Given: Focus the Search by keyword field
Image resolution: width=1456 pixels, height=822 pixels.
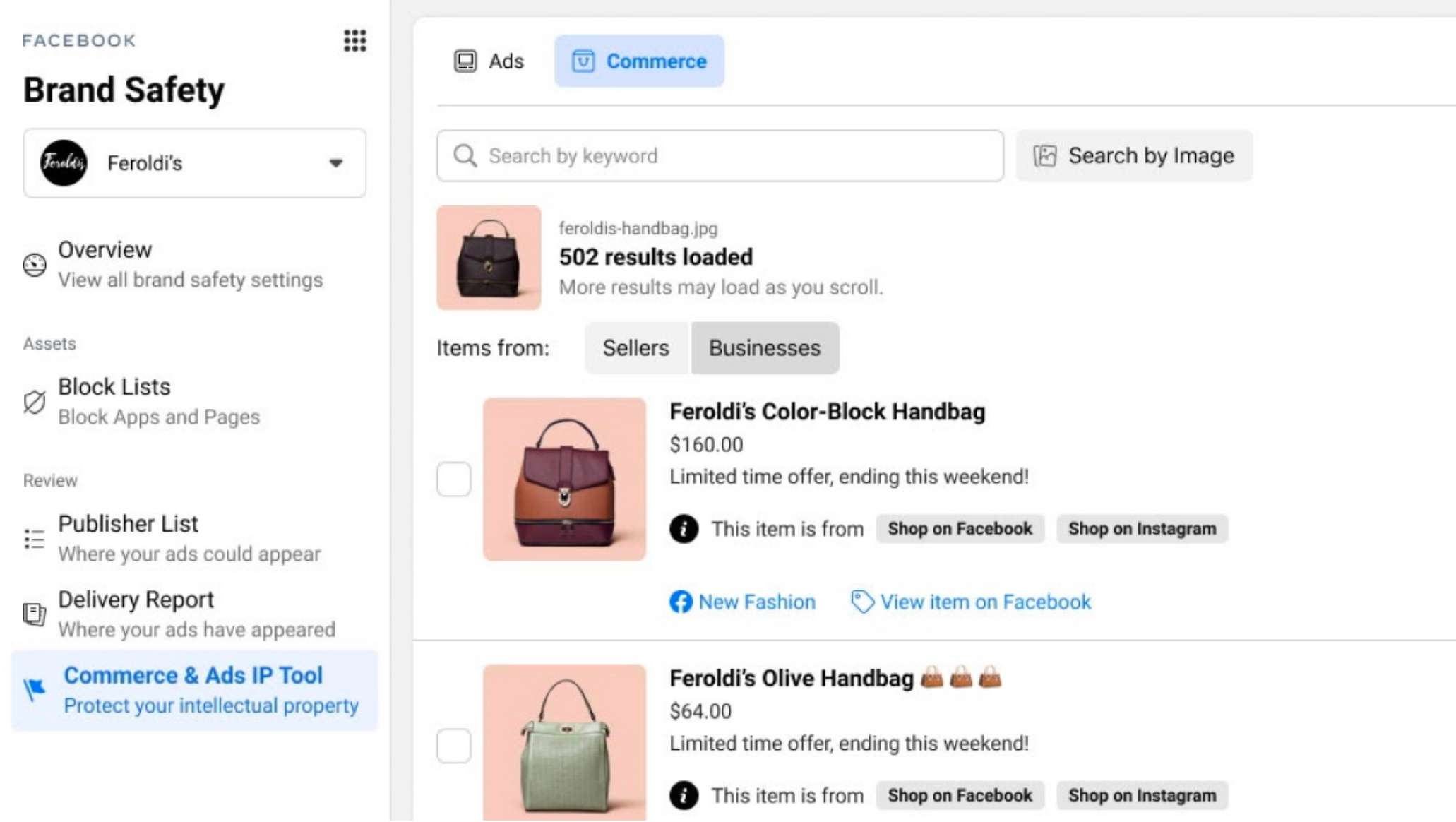Looking at the screenshot, I should coord(720,155).
